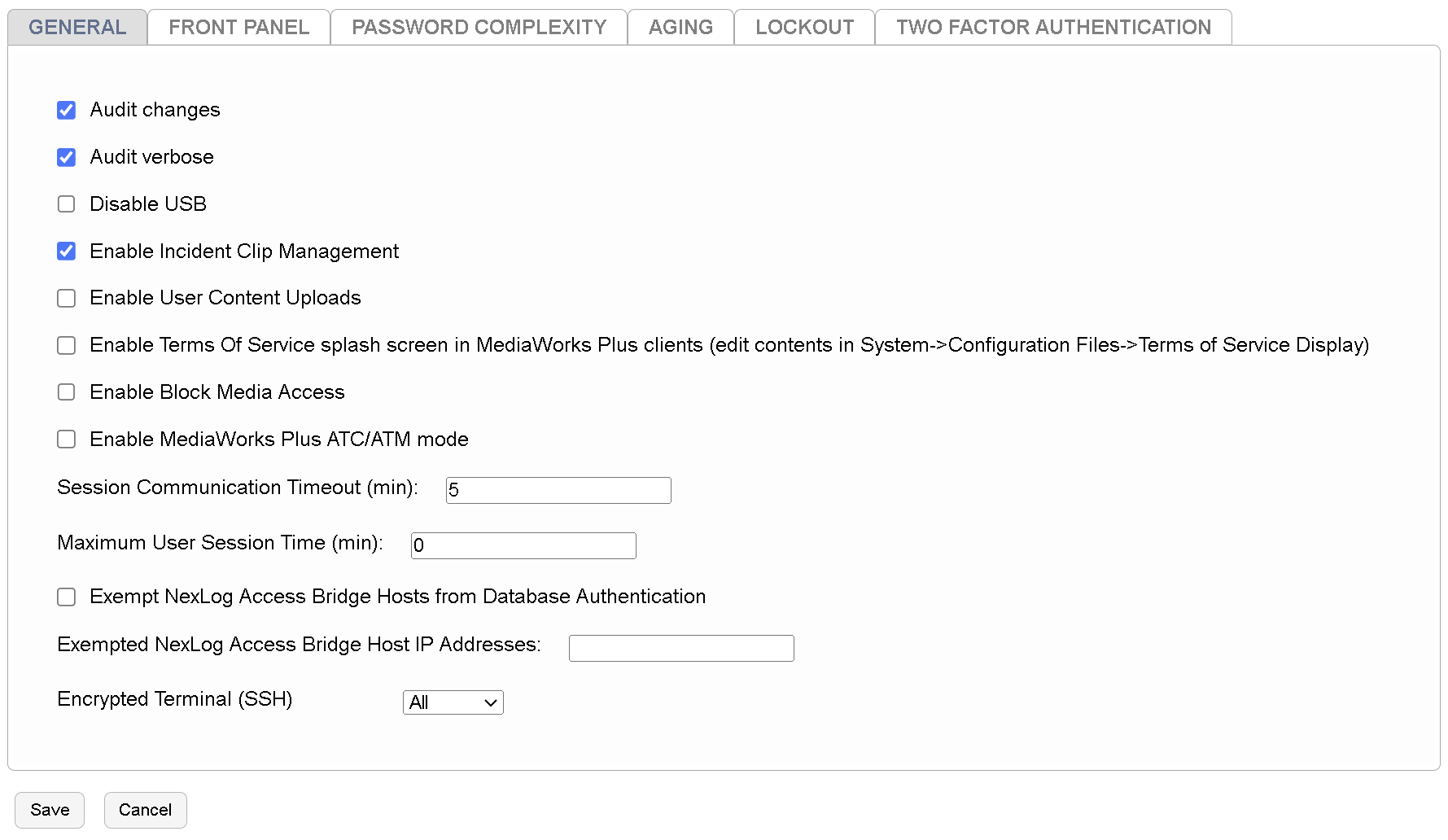The height and width of the screenshot is (840, 1448).
Task: View the Lockout settings tab
Action: [x=803, y=27]
